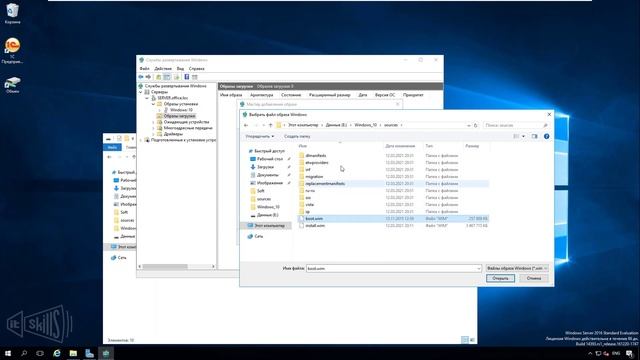Click the Данные (E:) breadcrumb in the address bar
Screen dimensions: 640x360
pyautogui.click(x=336, y=125)
